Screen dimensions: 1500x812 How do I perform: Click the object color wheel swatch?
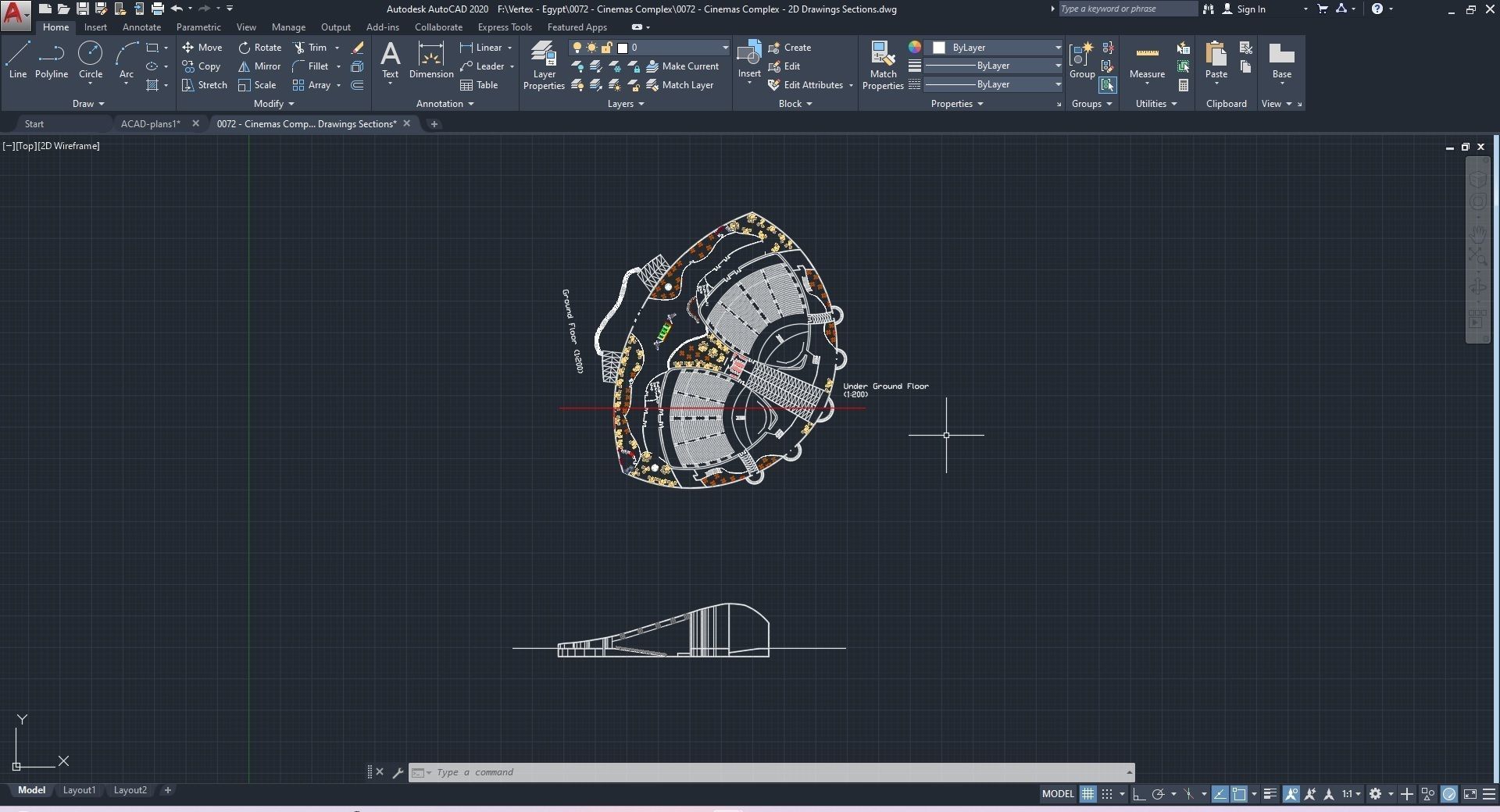tap(915, 48)
